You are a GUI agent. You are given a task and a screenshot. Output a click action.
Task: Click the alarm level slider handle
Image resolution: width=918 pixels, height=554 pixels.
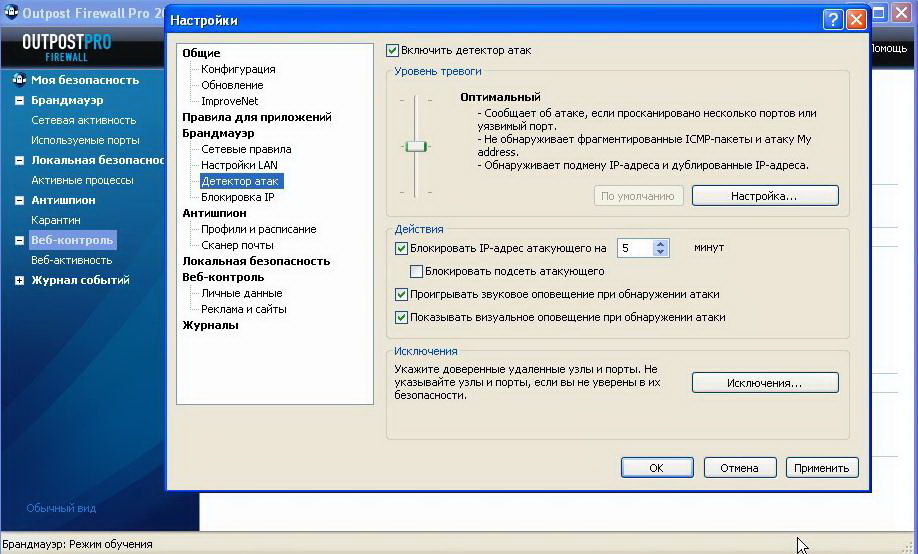(416, 146)
